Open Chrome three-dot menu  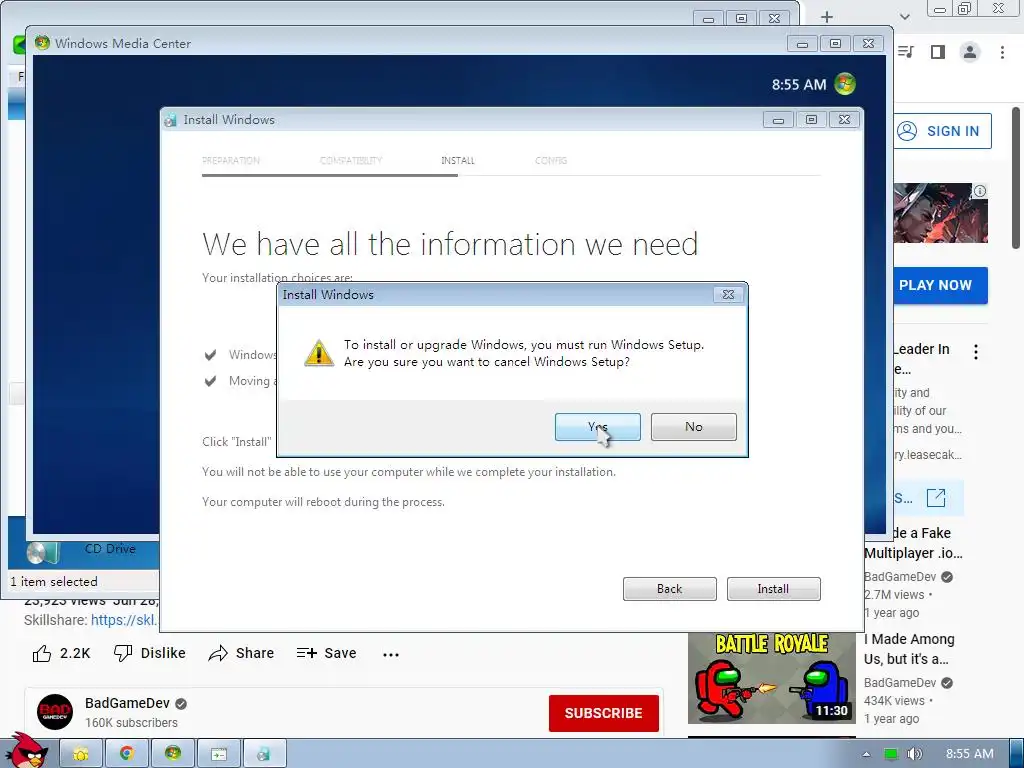[x=1002, y=52]
